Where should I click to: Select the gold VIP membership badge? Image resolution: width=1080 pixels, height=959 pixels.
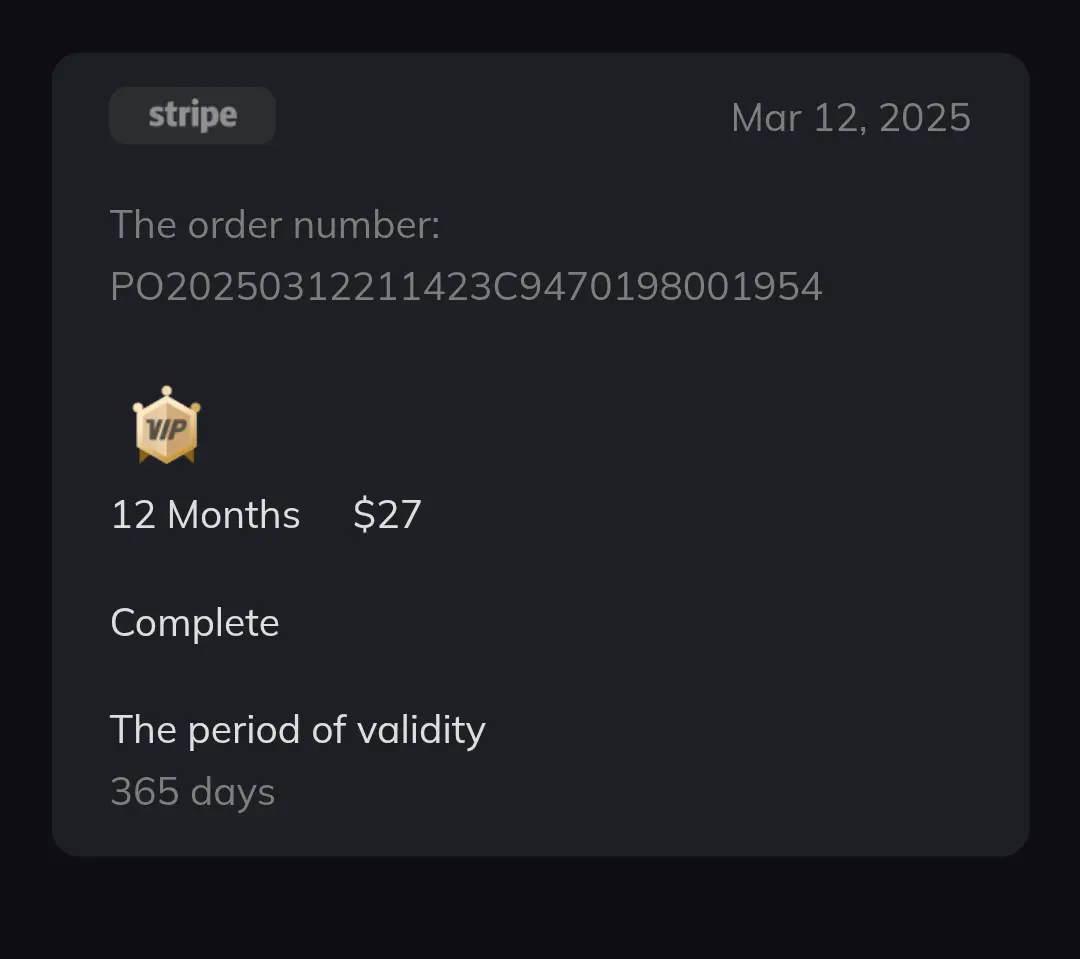pyautogui.click(x=166, y=425)
